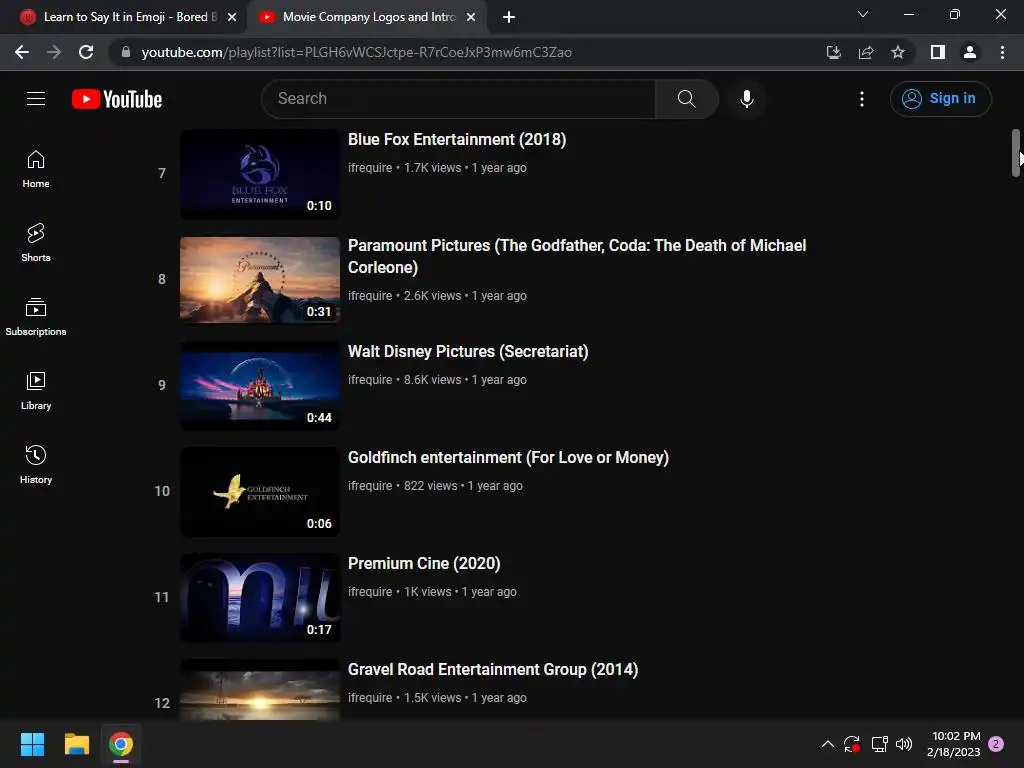Reload the page
The image size is (1024, 768).
(x=86, y=52)
